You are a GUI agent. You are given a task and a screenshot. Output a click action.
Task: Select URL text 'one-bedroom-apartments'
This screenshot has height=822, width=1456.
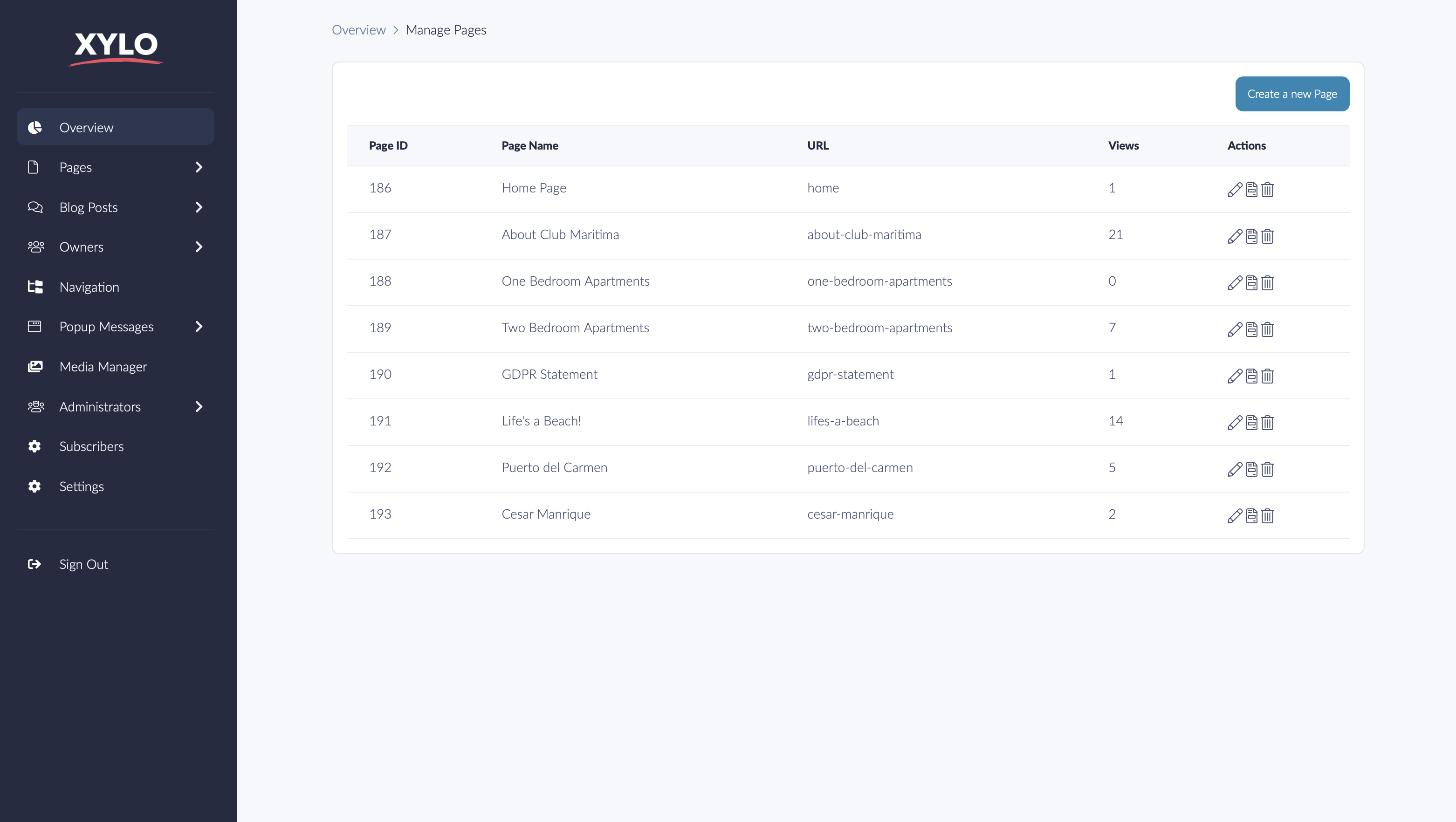879,281
